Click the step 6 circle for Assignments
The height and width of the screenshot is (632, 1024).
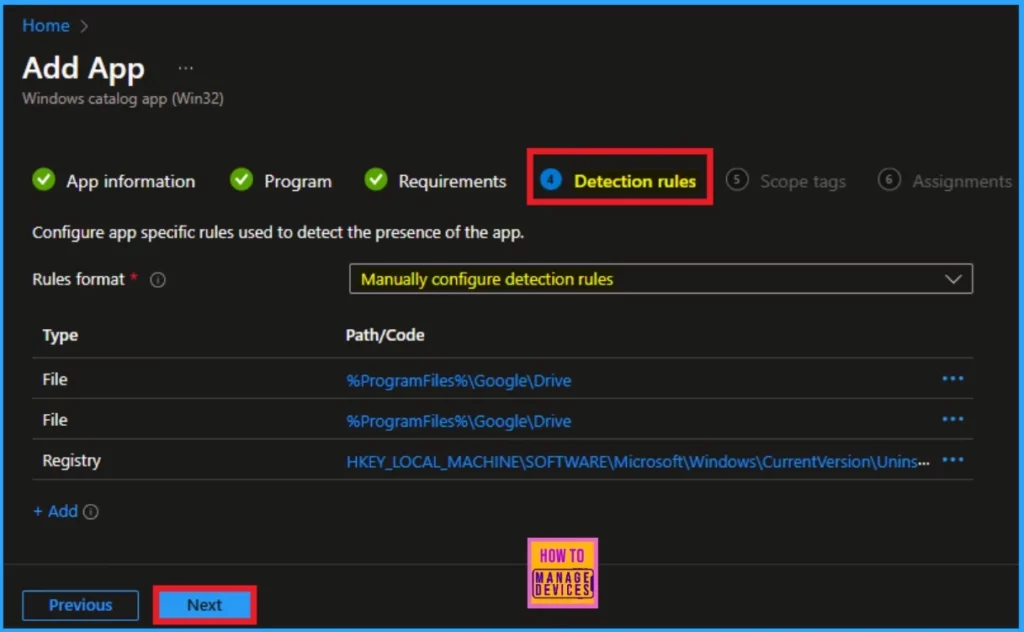point(889,180)
